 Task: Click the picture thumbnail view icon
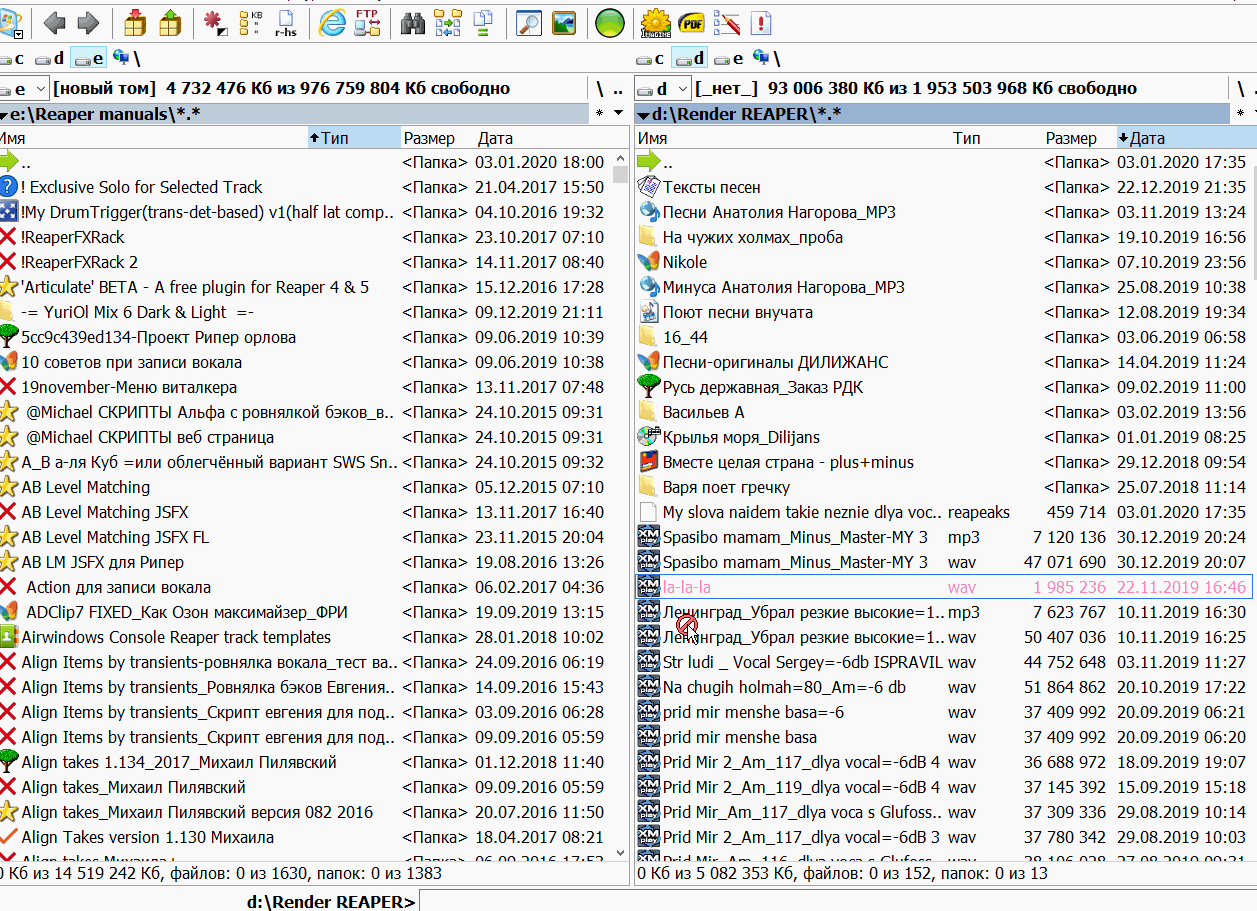point(564,22)
